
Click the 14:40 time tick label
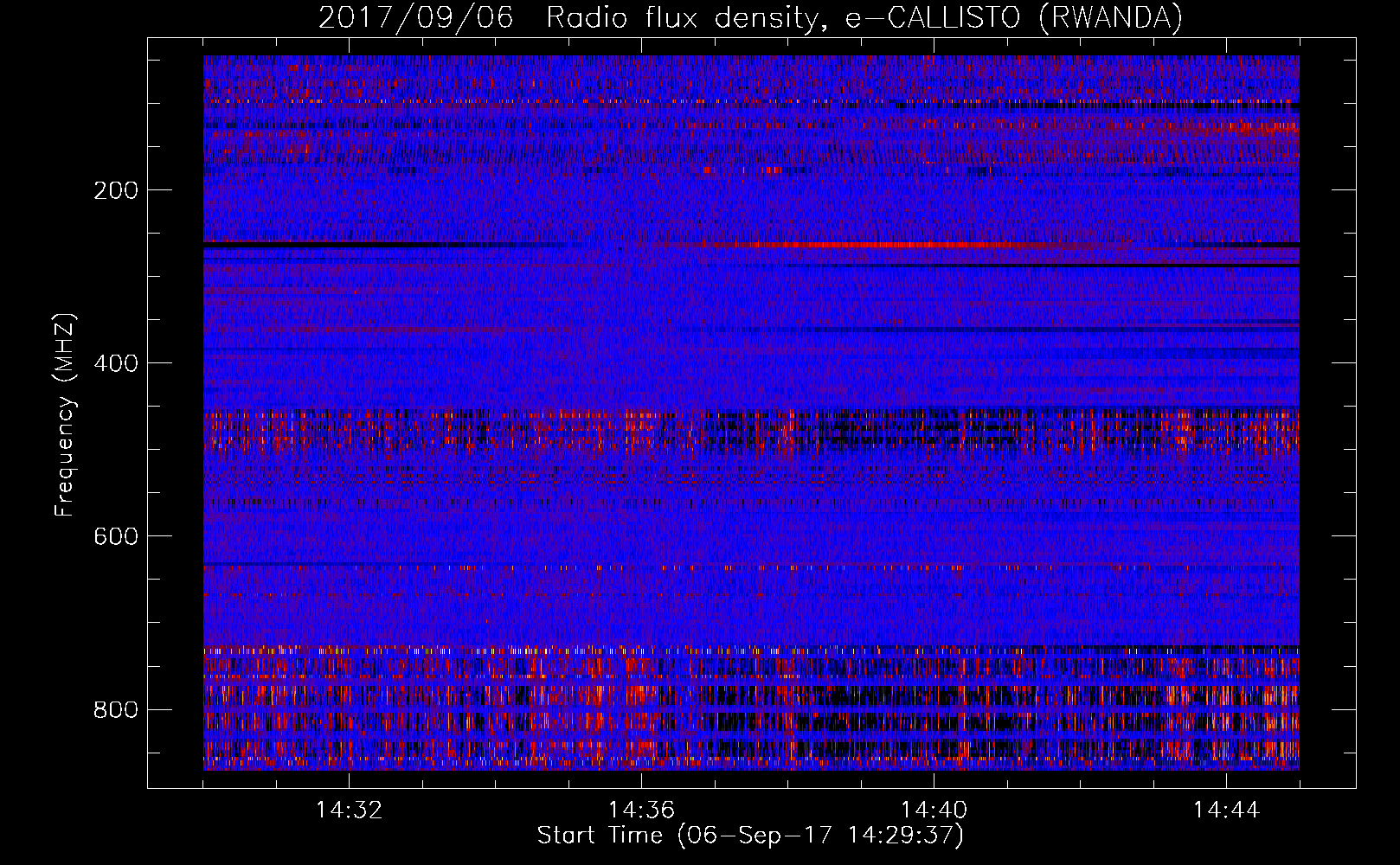pos(934,811)
